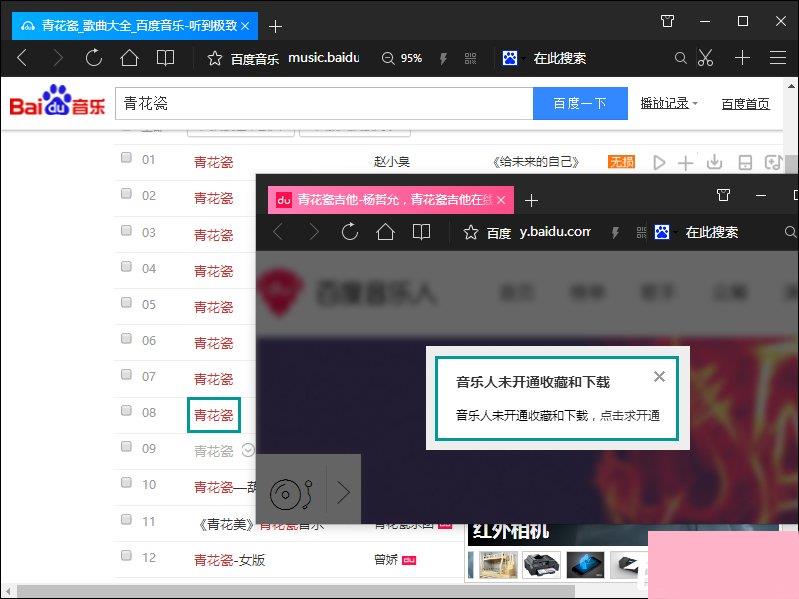
Task: Bookmark the Baidu Music page with star
Action: (x=215, y=59)
